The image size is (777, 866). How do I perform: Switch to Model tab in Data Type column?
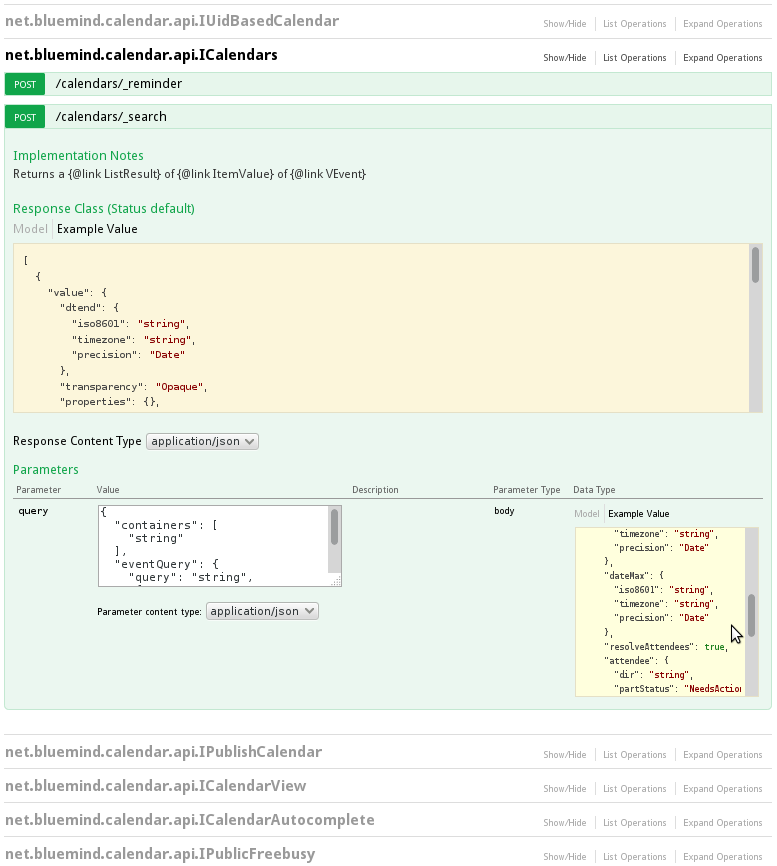[587, 514]
